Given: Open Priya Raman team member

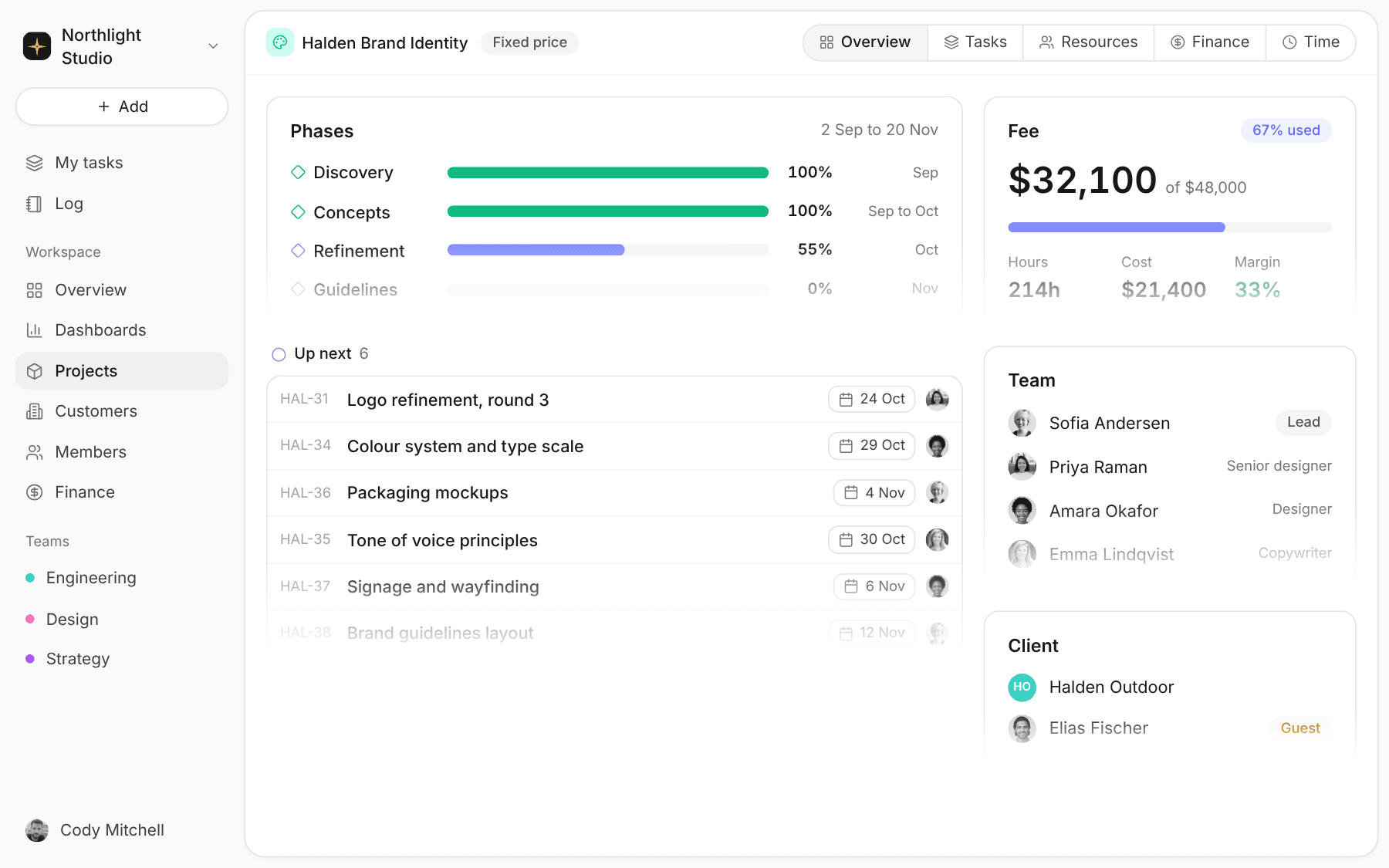Looking at the screenshot, I should click(1170, 467).
